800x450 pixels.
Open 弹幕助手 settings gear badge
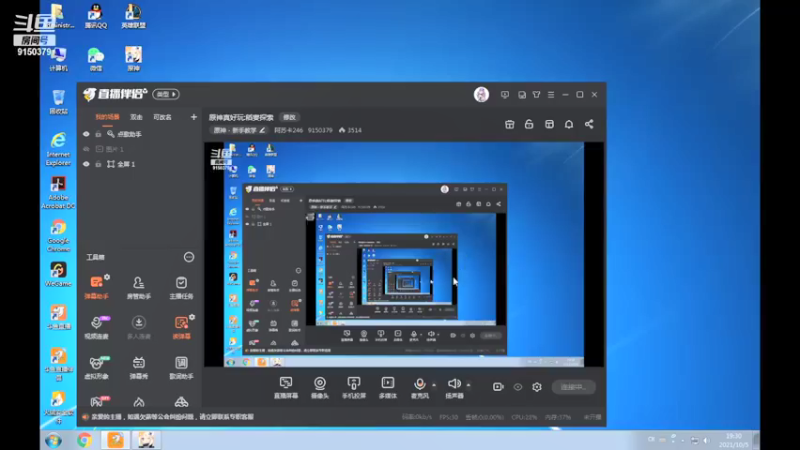click(x=107, y=277)
